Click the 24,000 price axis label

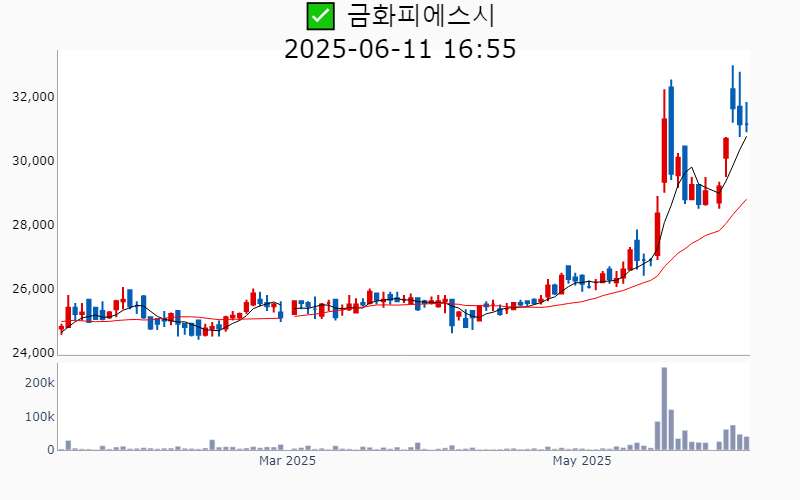(x=33, y=353)
